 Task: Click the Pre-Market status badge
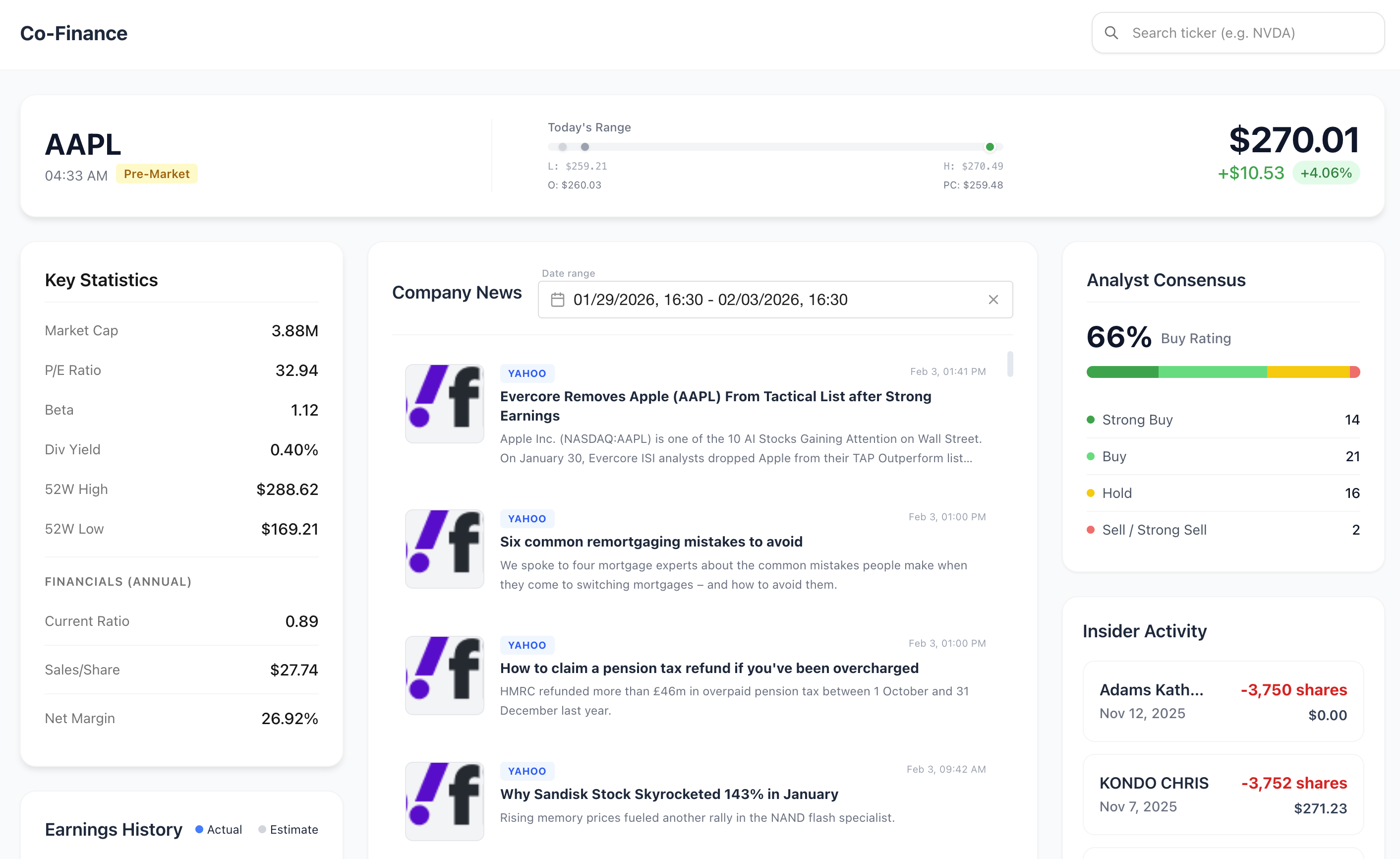(x=156, y=174)
